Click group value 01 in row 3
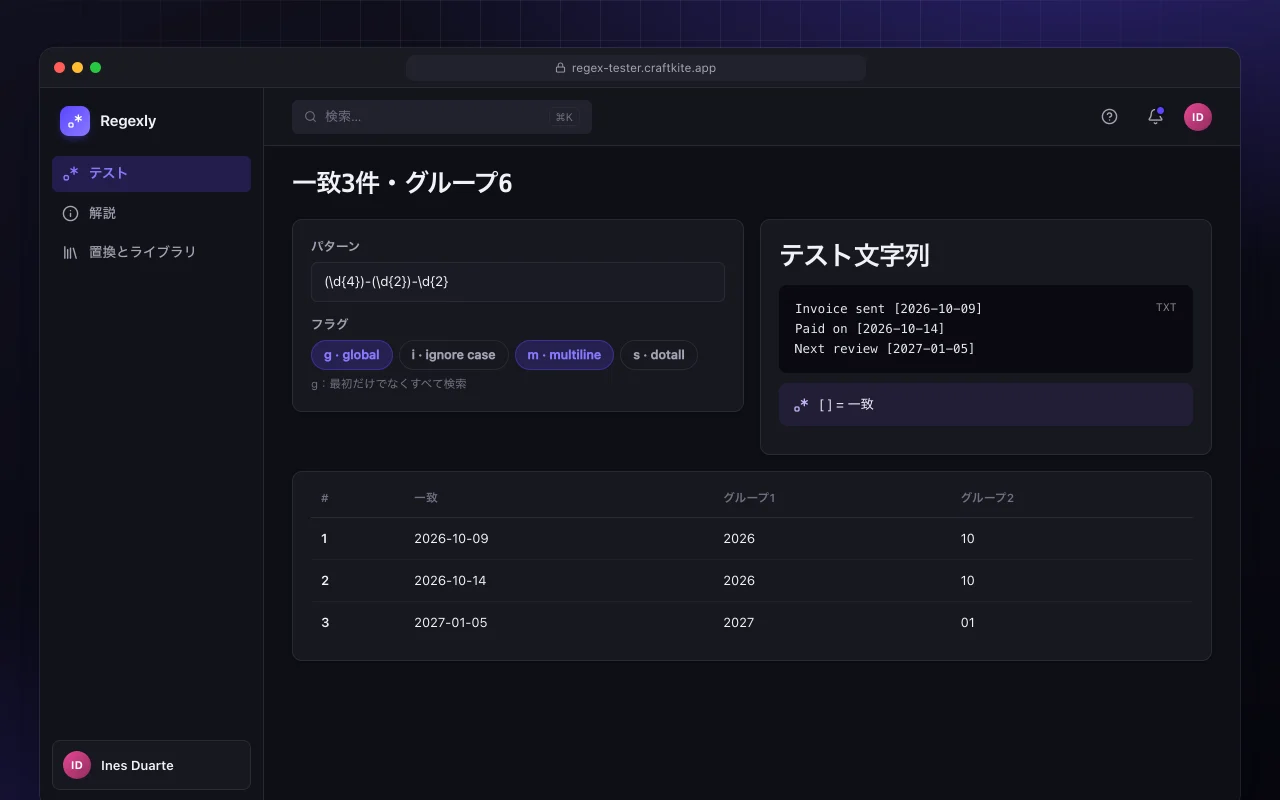This screenshot has height=800, width=1280. coord(968,623)
